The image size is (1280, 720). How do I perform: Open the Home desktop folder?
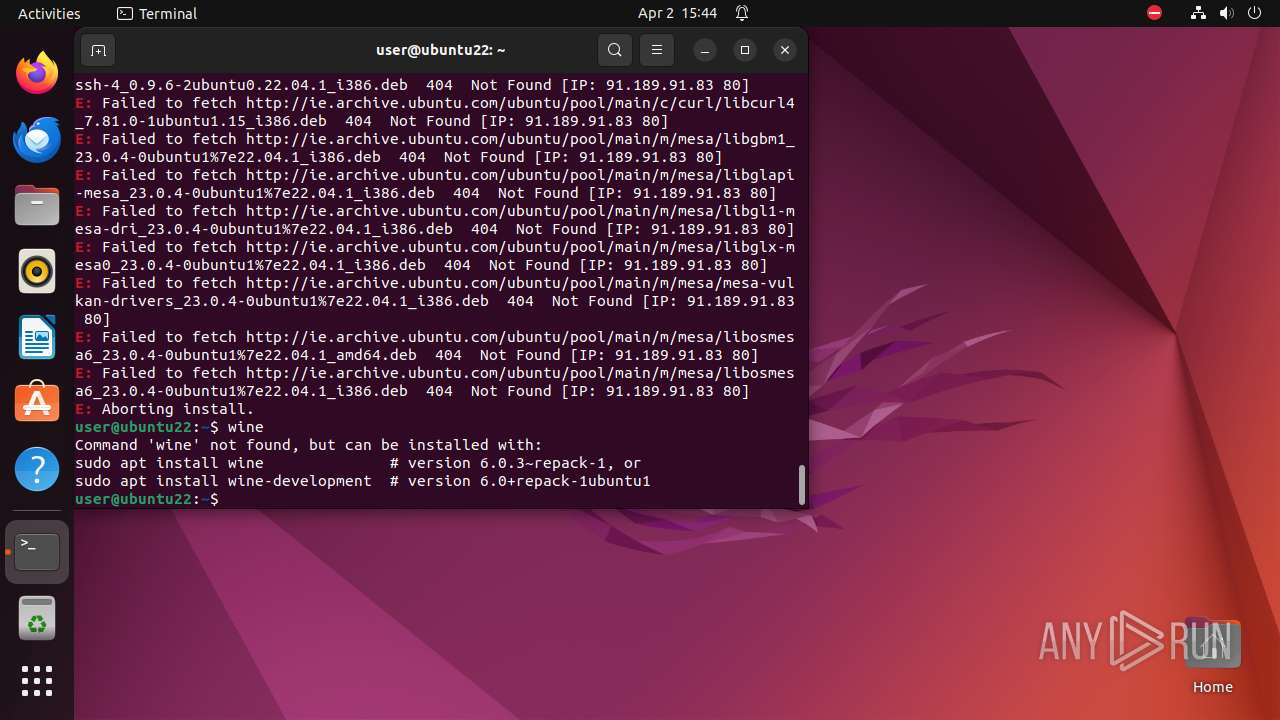(x=1212, y=656)
